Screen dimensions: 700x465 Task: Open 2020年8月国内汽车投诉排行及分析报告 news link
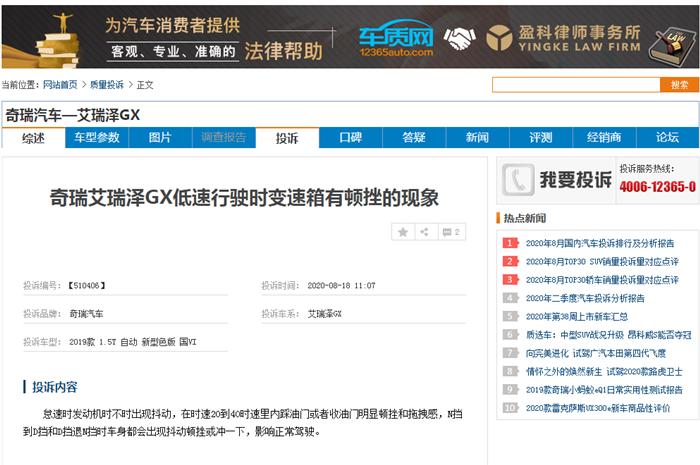click(600, 243)
